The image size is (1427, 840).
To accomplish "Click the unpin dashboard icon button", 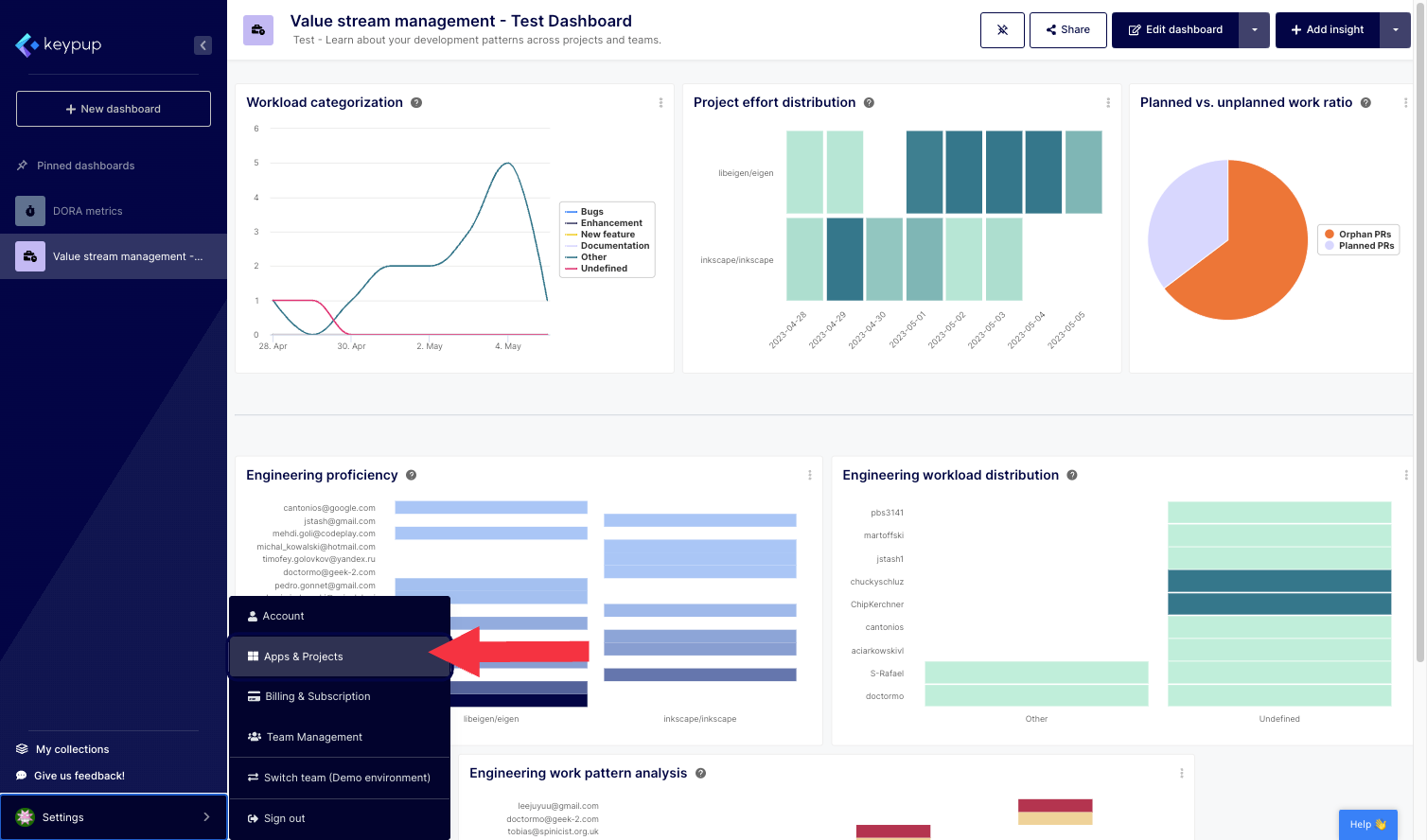I will [x=1002, y=30].
